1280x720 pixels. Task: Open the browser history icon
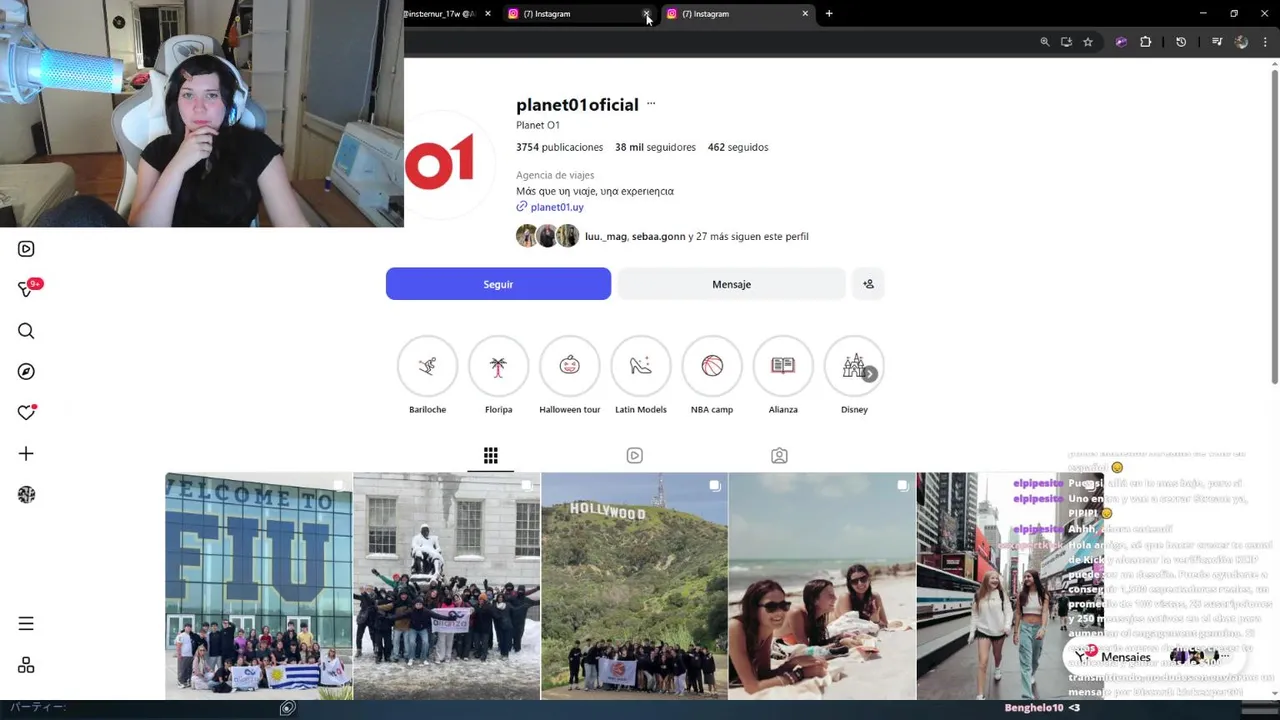[1181, 42]
